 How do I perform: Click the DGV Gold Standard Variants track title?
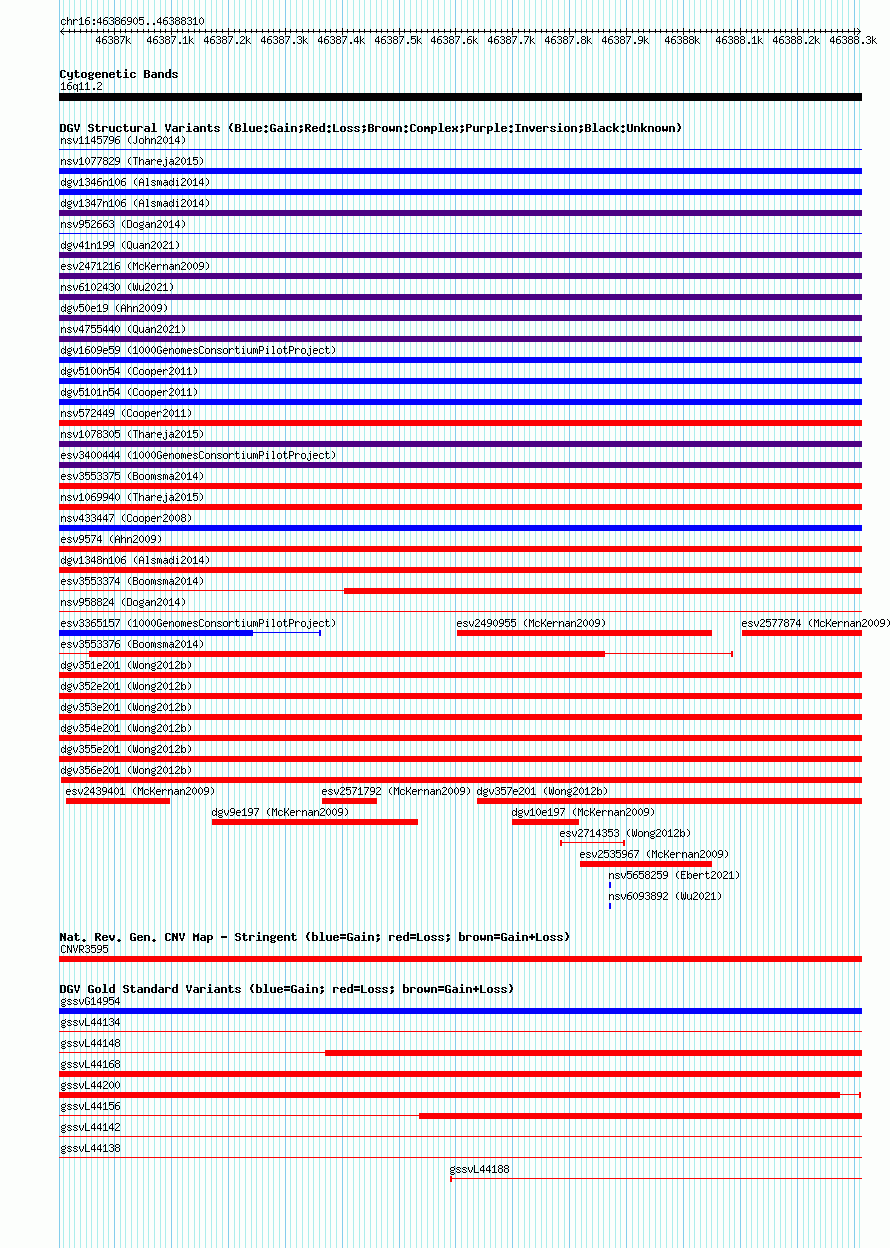click(287, 989)
